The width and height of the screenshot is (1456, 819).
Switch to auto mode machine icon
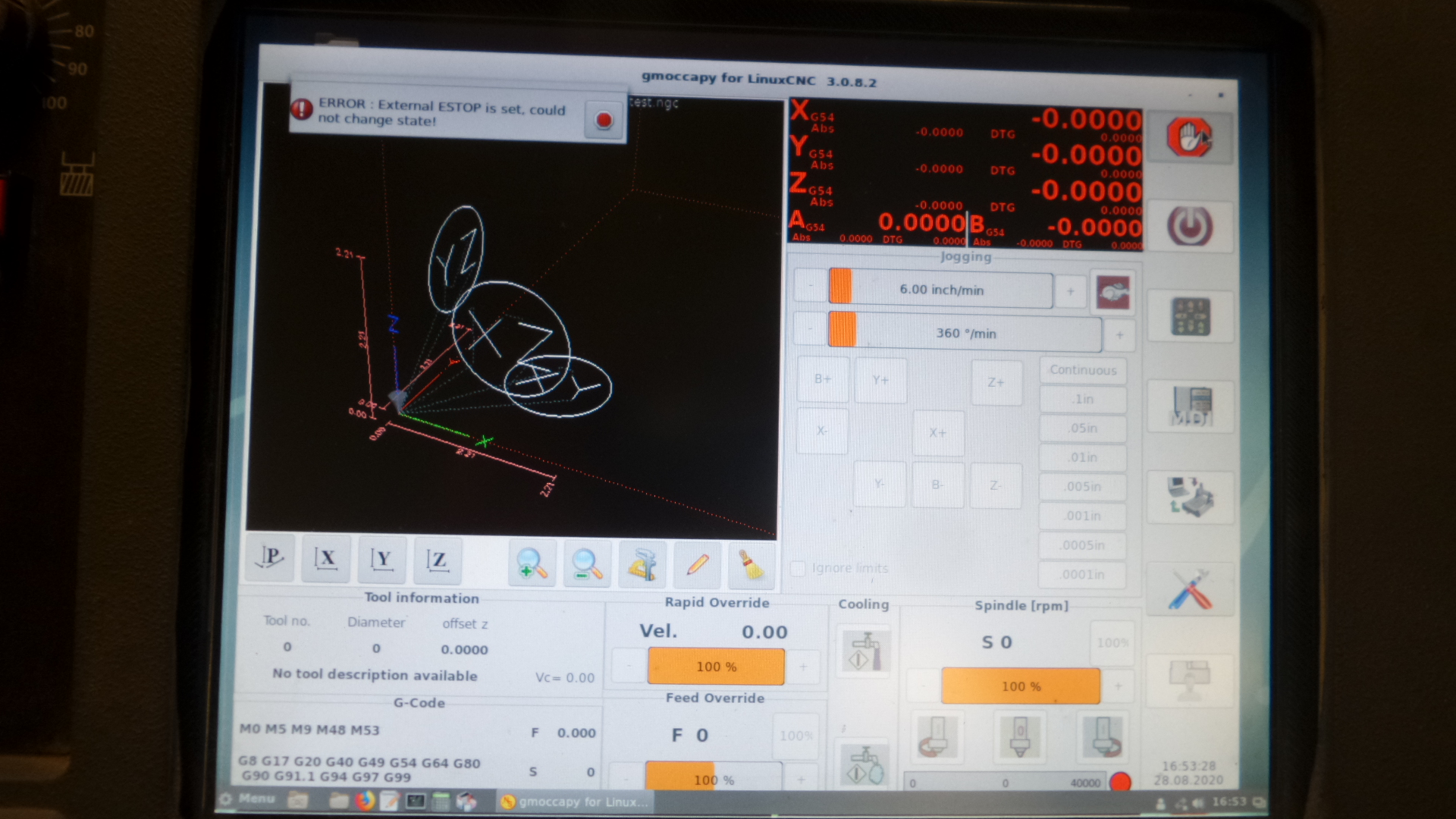coord(1191,497)
